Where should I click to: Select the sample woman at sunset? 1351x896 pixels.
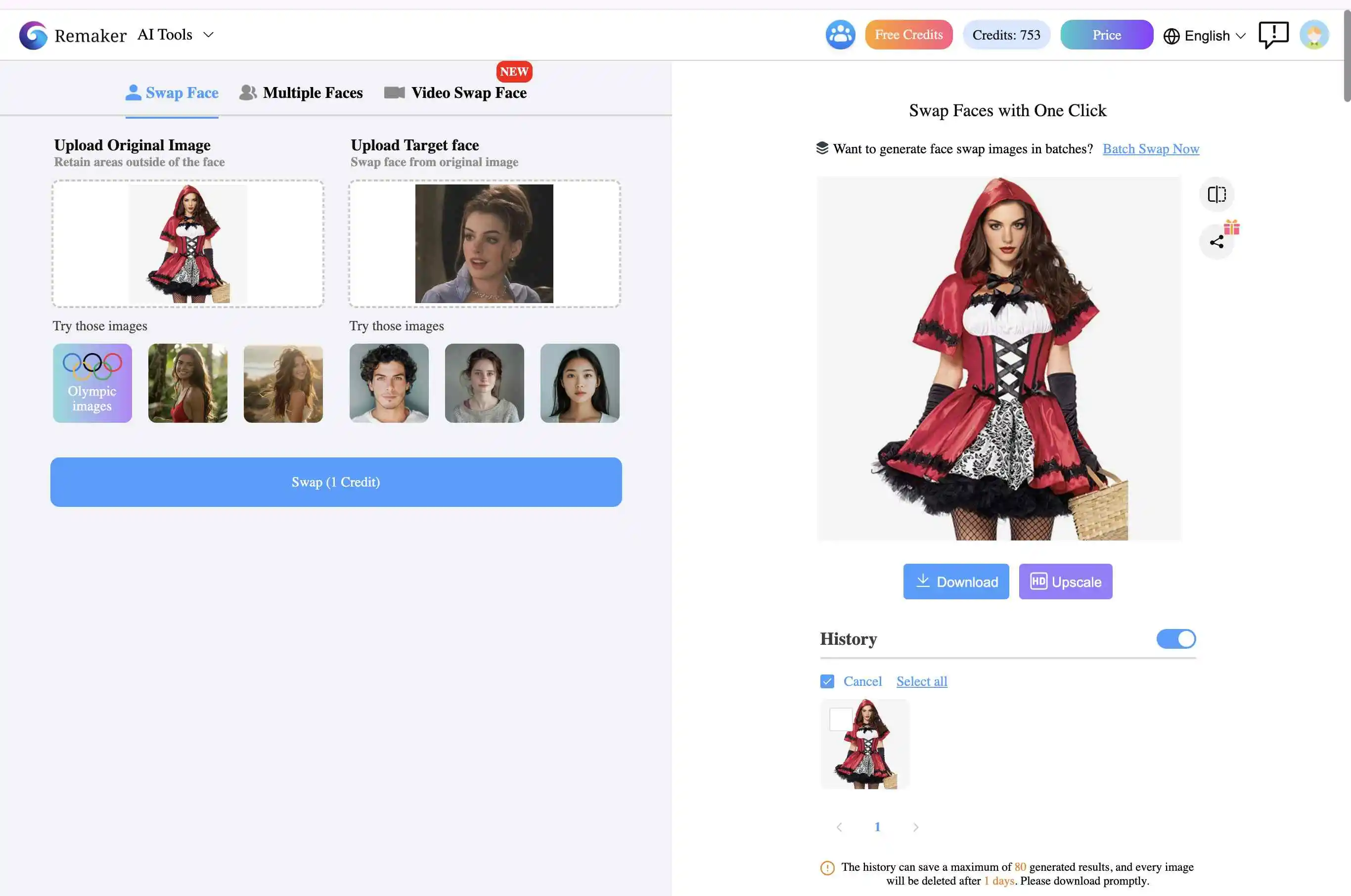(x=283, y=383)
